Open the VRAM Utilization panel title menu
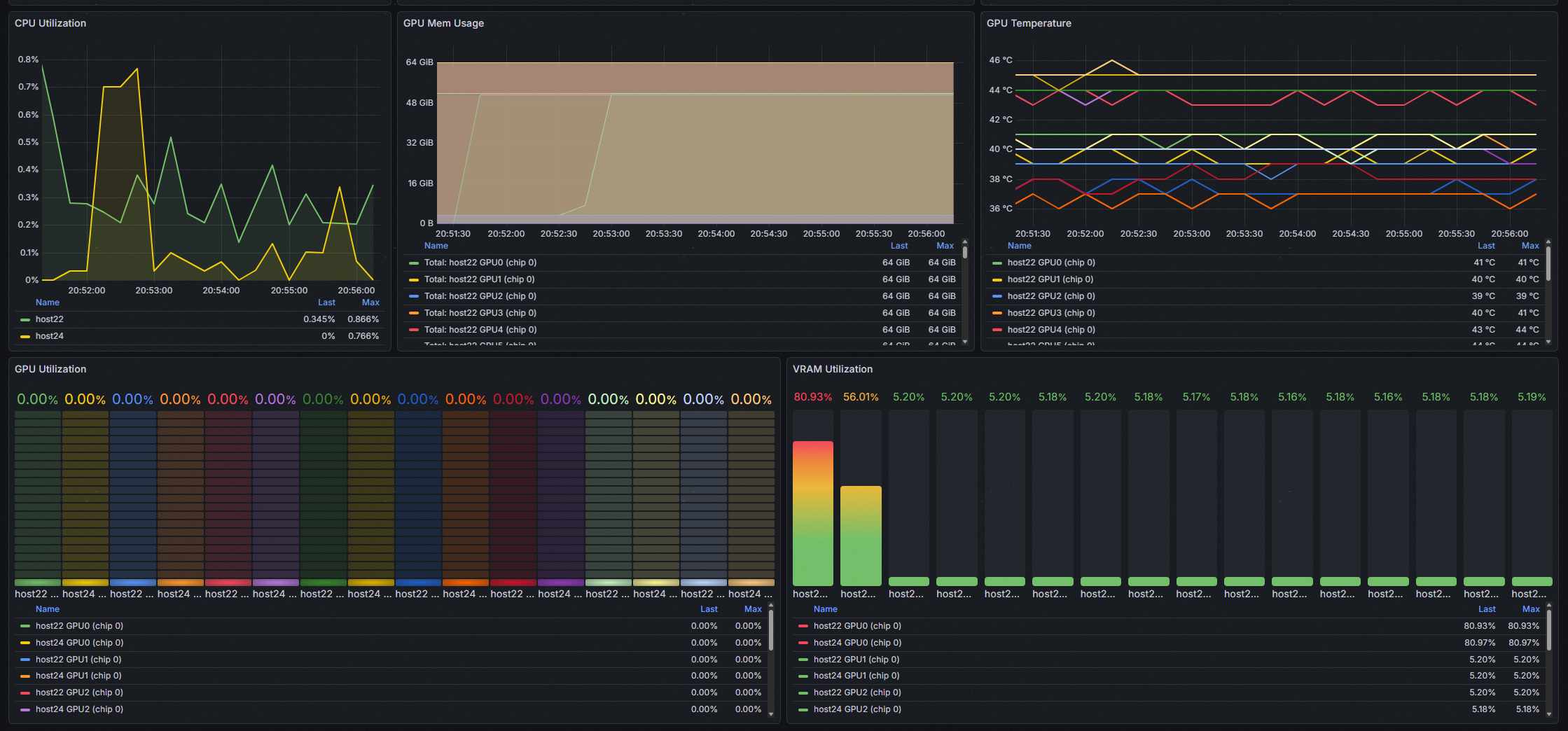 [x=832, y=369]
